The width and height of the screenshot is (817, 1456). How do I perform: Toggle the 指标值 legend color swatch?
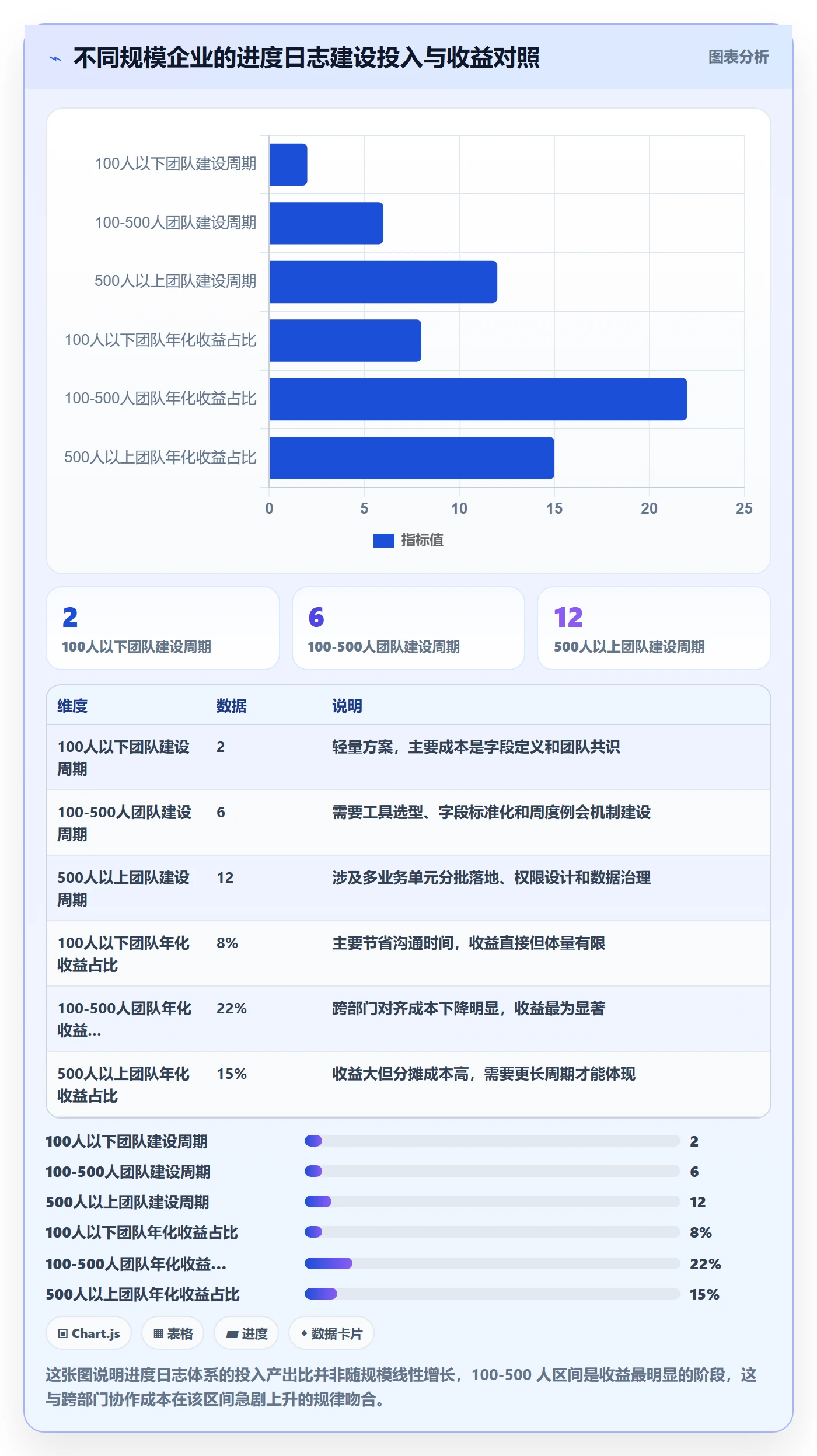click(x=383, y=541)
